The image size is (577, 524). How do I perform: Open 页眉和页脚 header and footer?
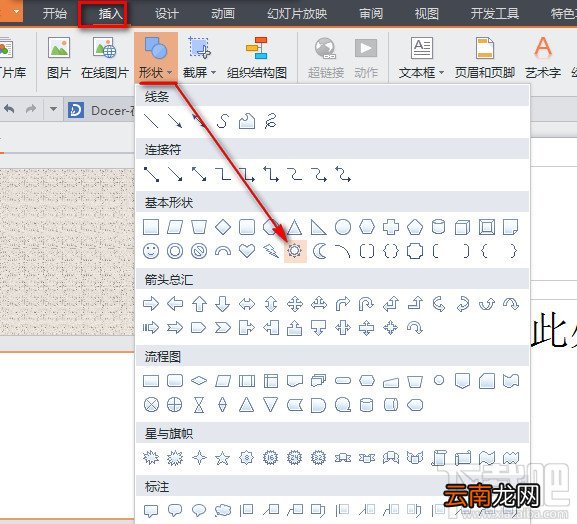tap(485, 58)
